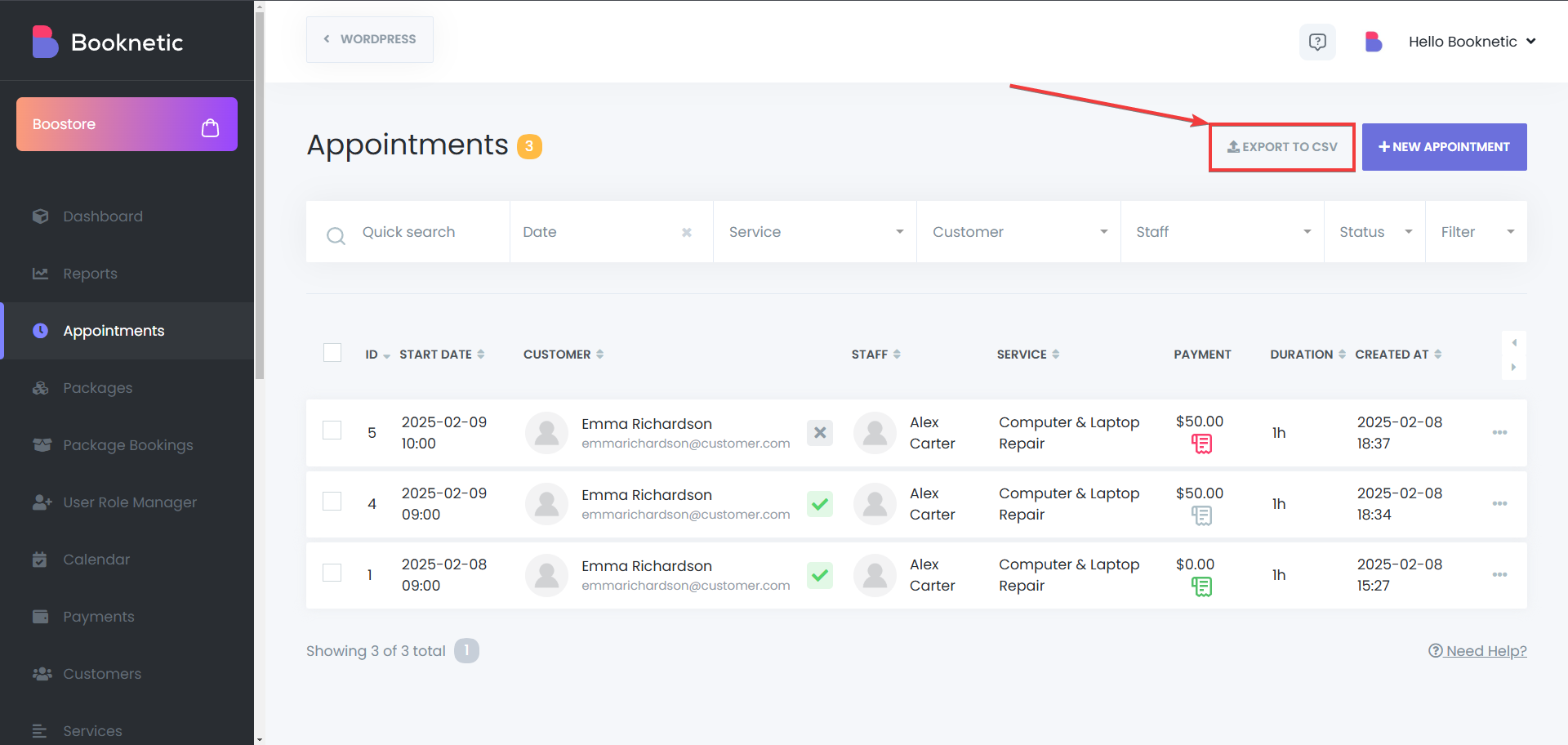Open actions menu for appointment 4
This screenshot has width=1568, height=745.
(1499, 504)
